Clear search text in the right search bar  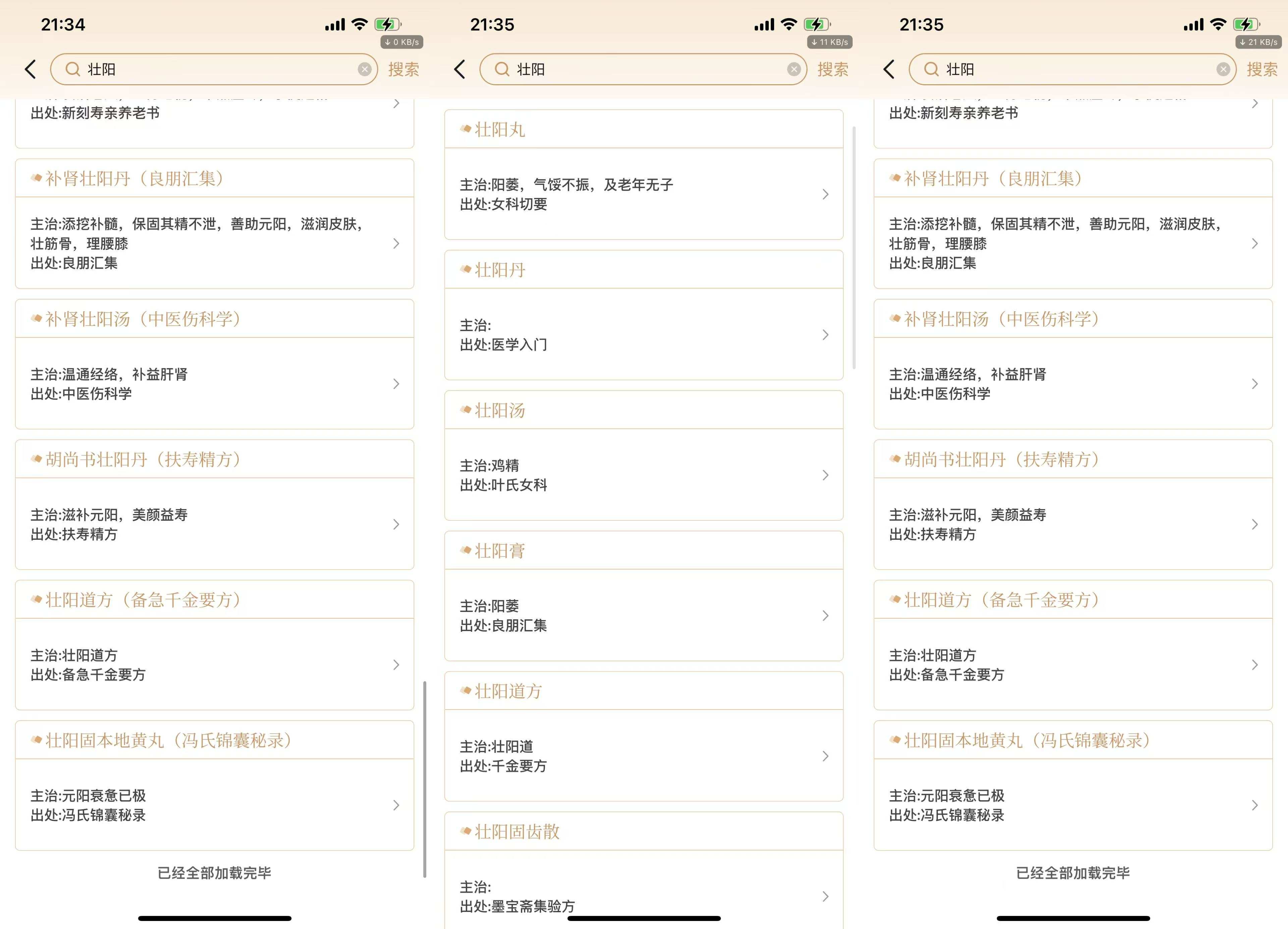(1223, 69)
